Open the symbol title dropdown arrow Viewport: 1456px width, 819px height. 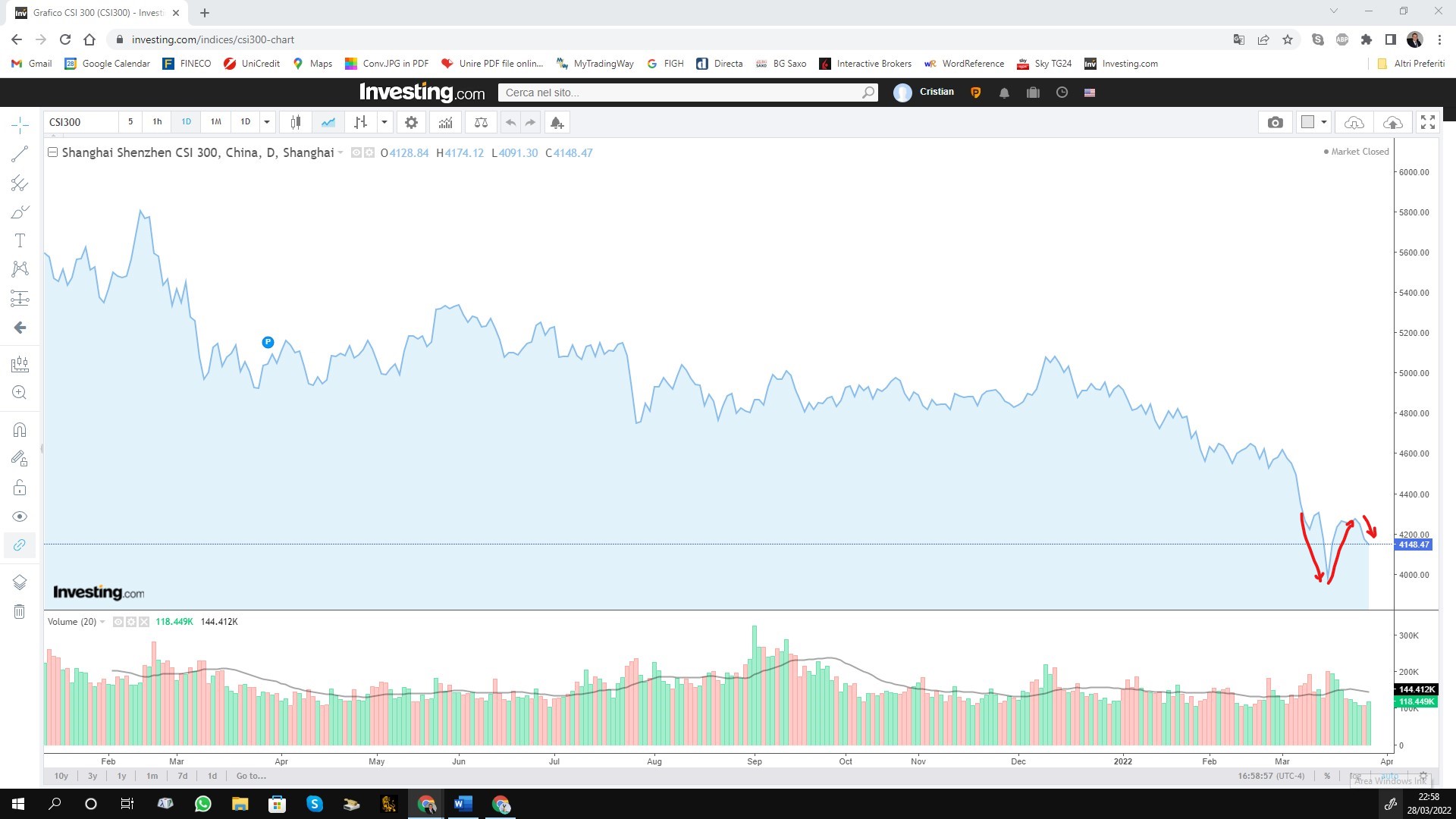coord(340,153)
